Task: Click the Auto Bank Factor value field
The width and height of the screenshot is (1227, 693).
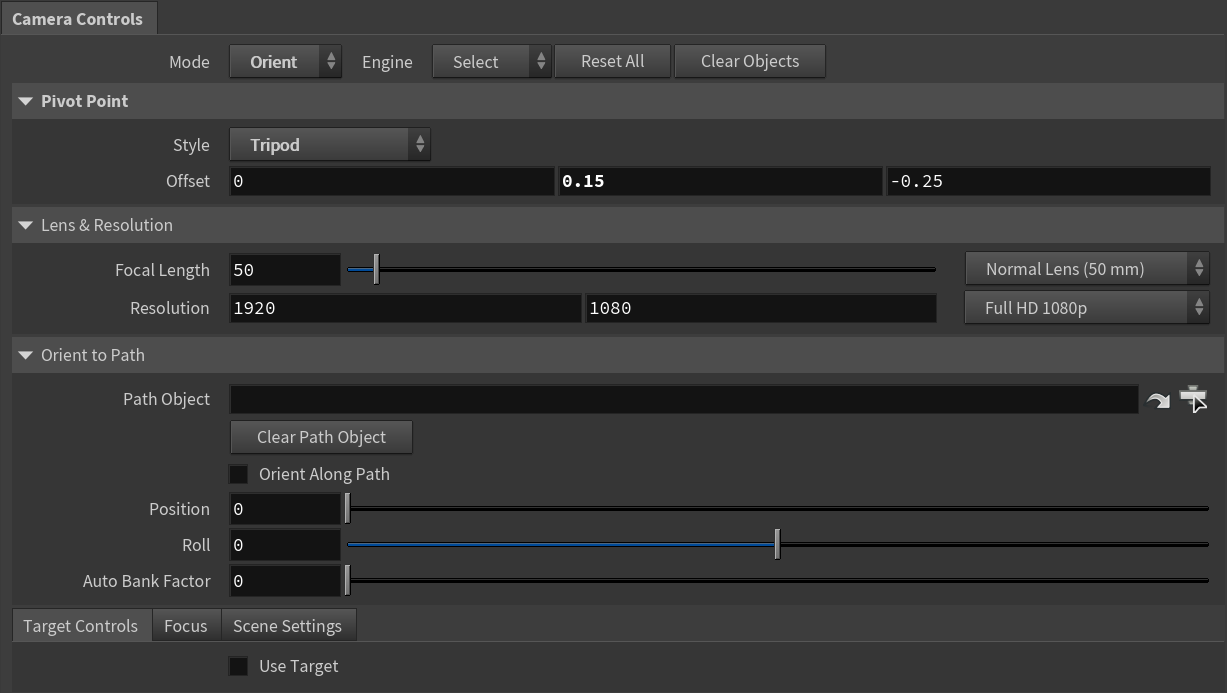Action: pos(285,581)
